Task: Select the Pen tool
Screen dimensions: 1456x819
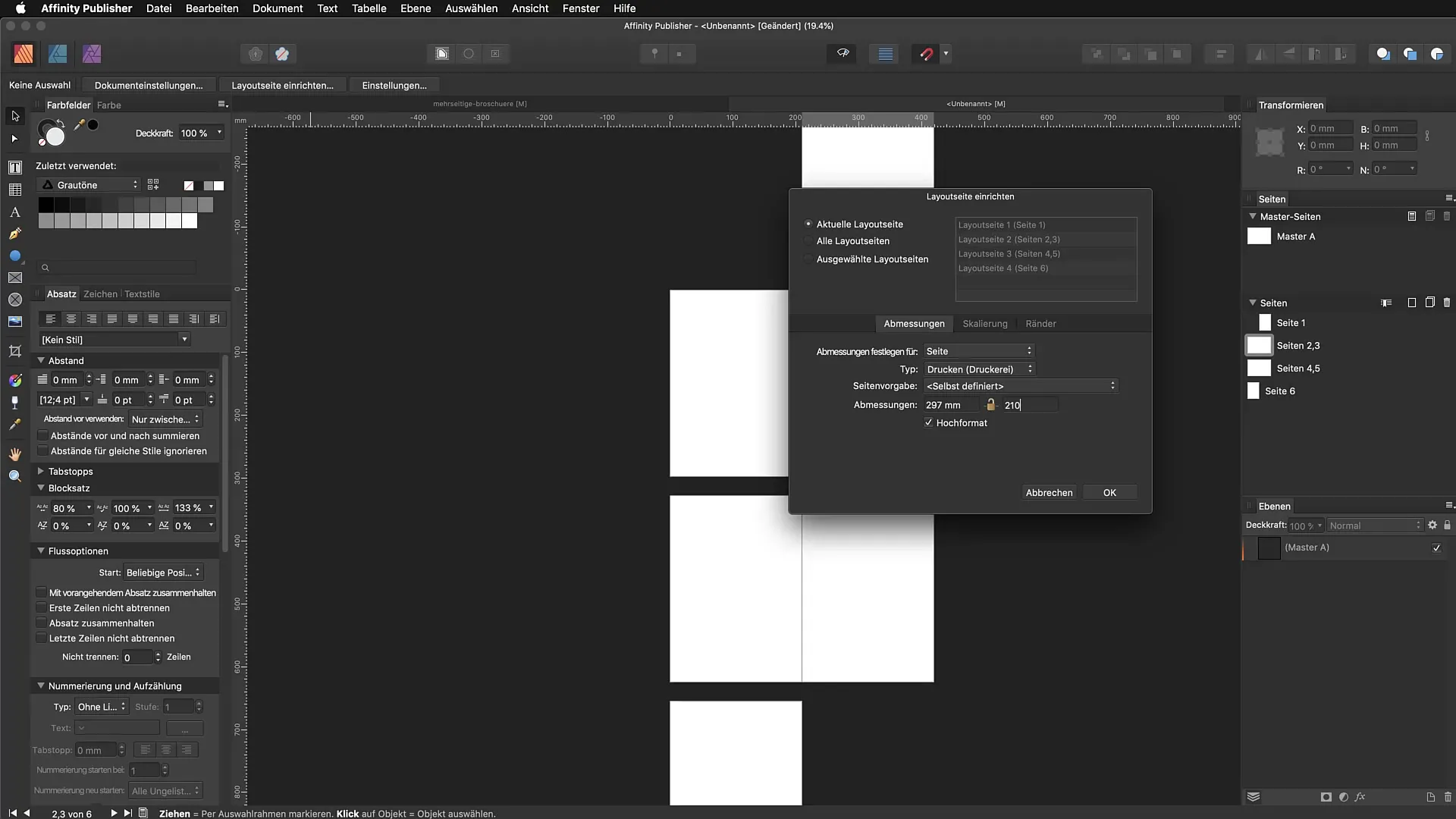Action: coord(14,234)
